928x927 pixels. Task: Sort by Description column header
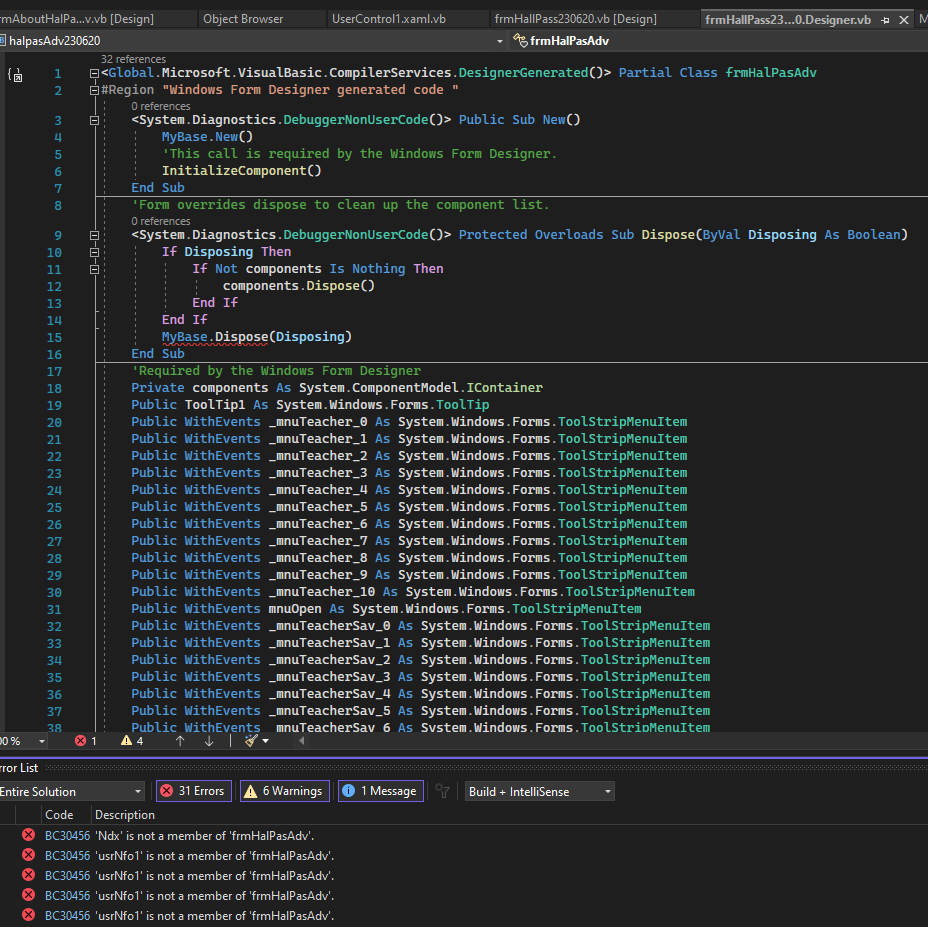[x=125, y=815]
